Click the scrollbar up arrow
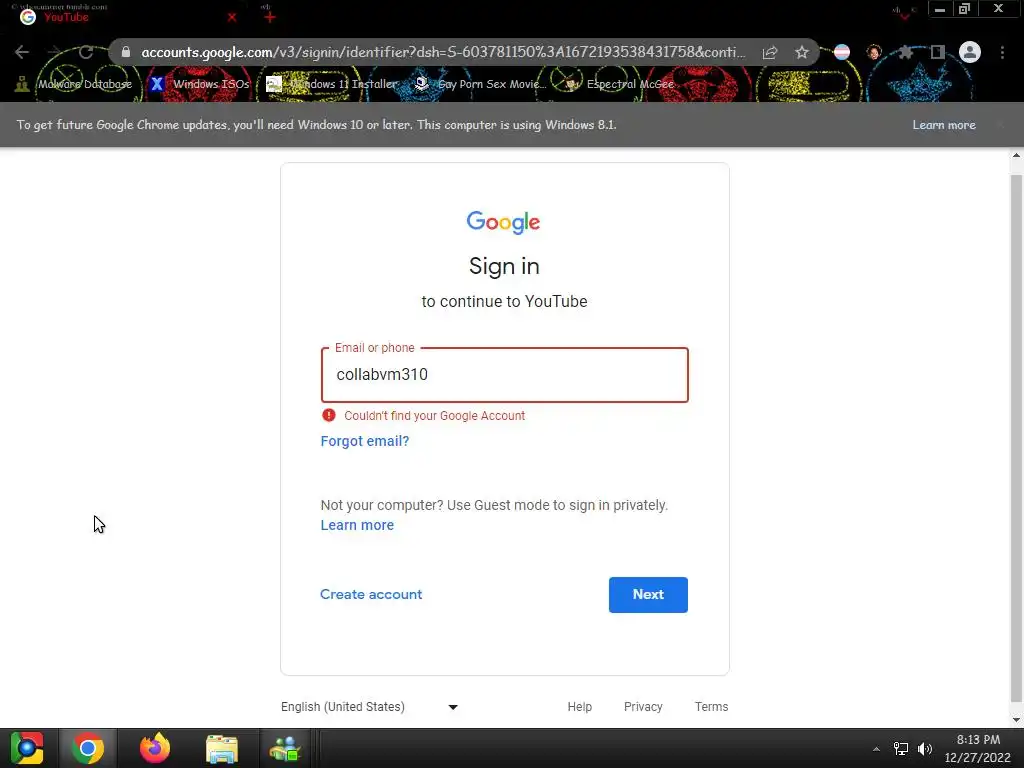 point(1016,155)
